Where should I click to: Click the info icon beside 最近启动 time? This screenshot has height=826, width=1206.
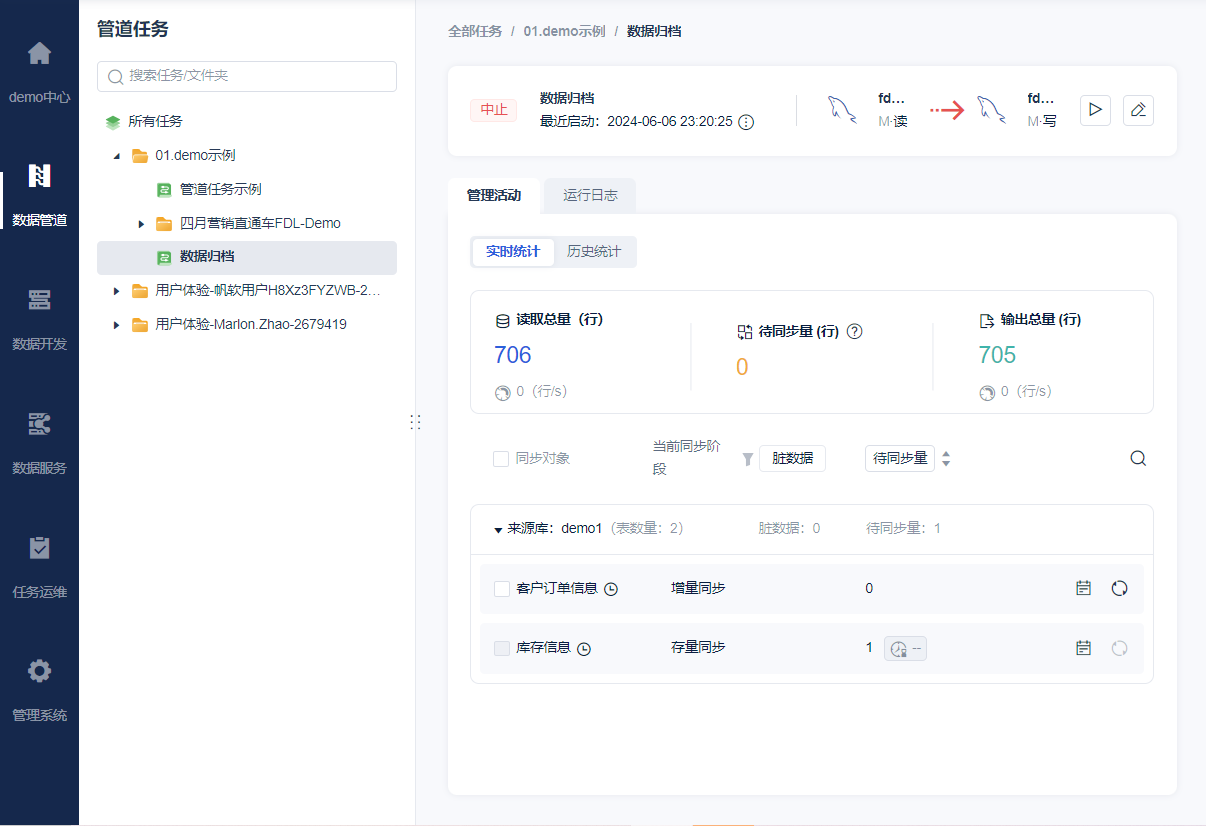tap(746, 122)
